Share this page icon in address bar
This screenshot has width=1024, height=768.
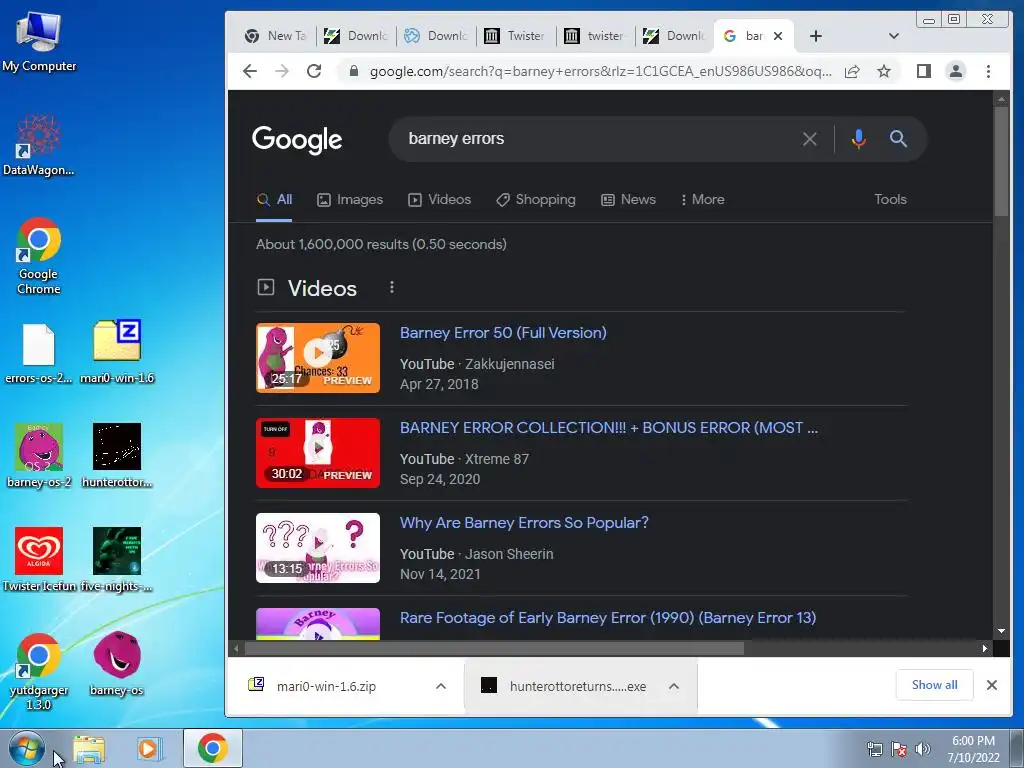852,71
